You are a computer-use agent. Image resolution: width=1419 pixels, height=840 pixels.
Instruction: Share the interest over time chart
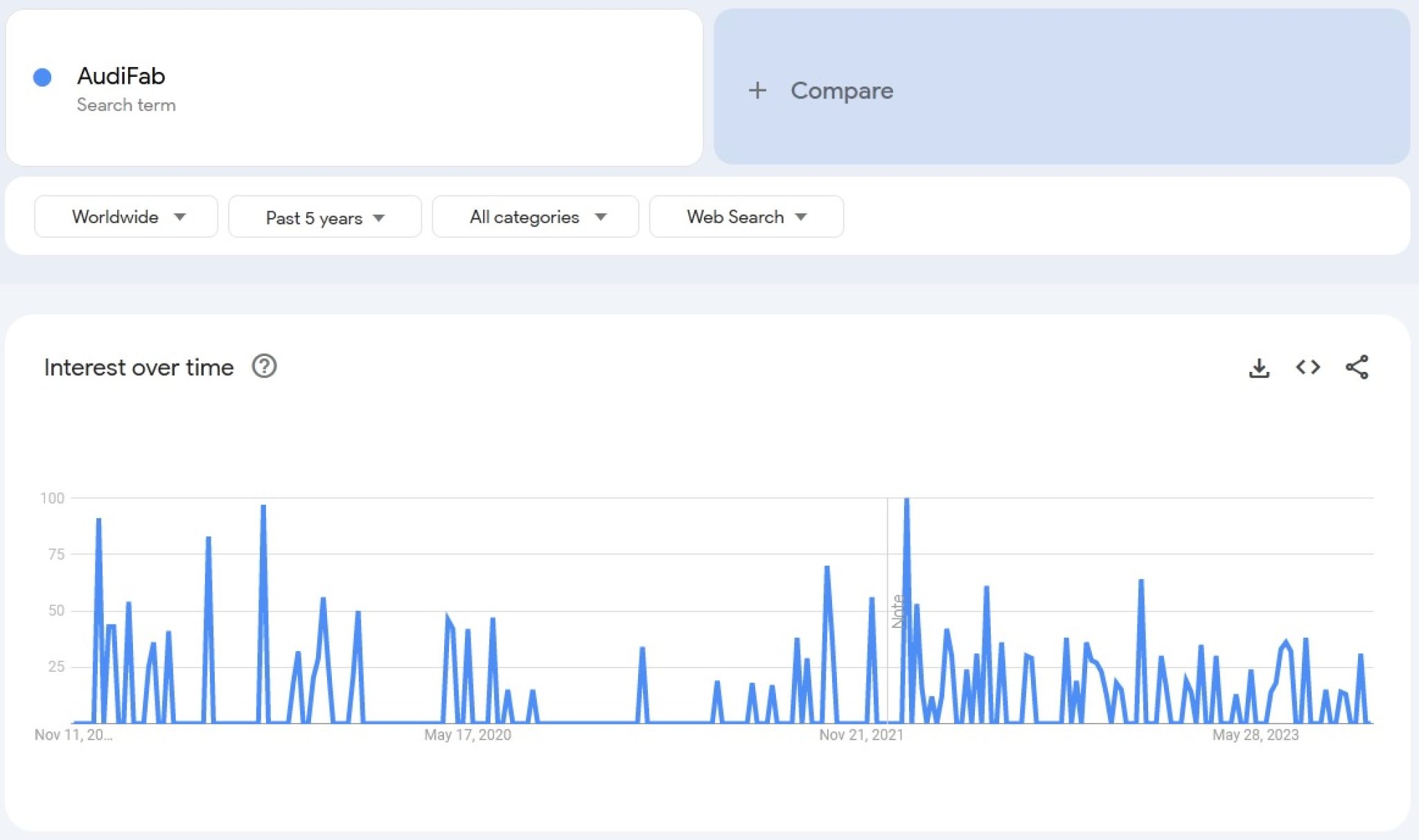[1357, 367]
